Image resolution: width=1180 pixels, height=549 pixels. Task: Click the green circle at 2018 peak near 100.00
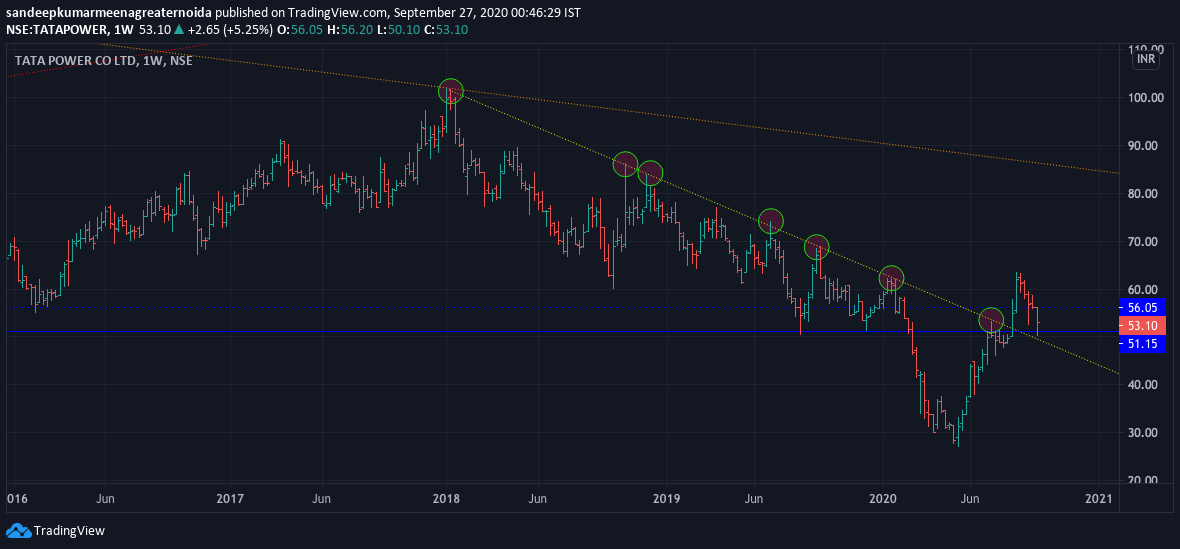coord(451,92)
